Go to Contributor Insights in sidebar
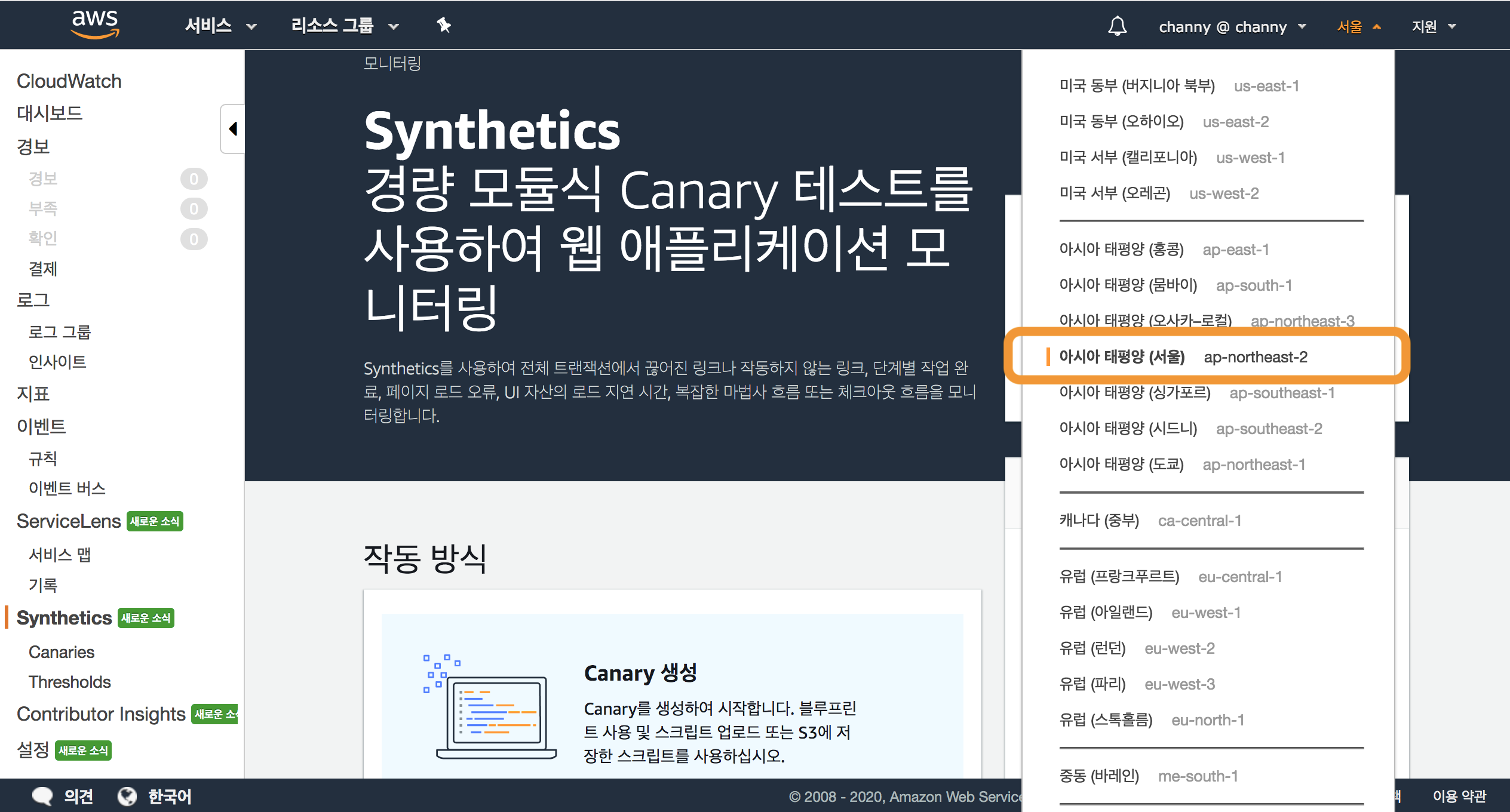Screen dimensions: 1510x812 pos(101,714)
